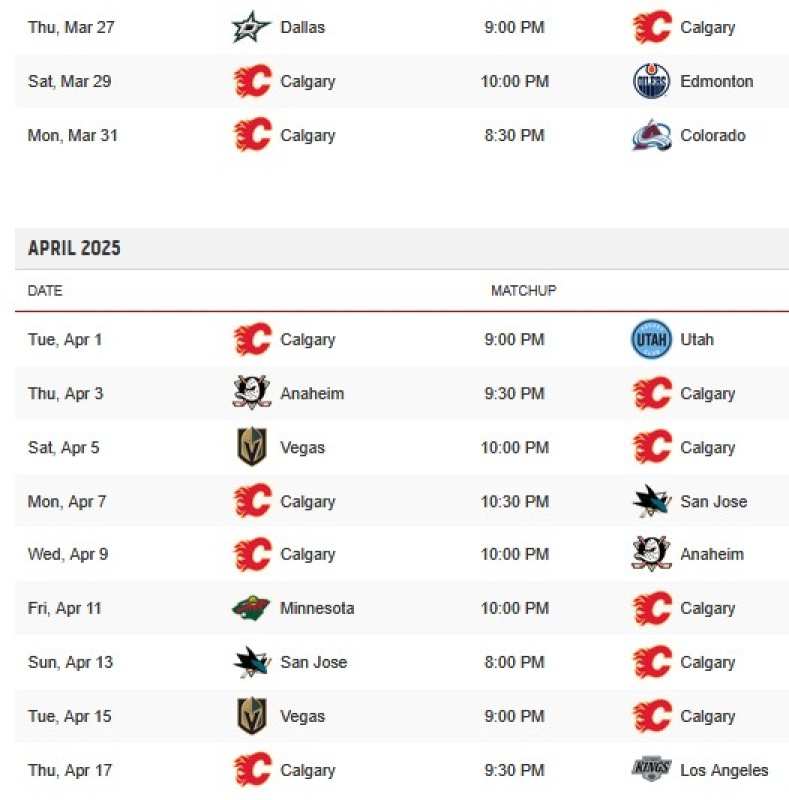Click the Calgary Flames logo on Apr 1

(x=252, y=339)
